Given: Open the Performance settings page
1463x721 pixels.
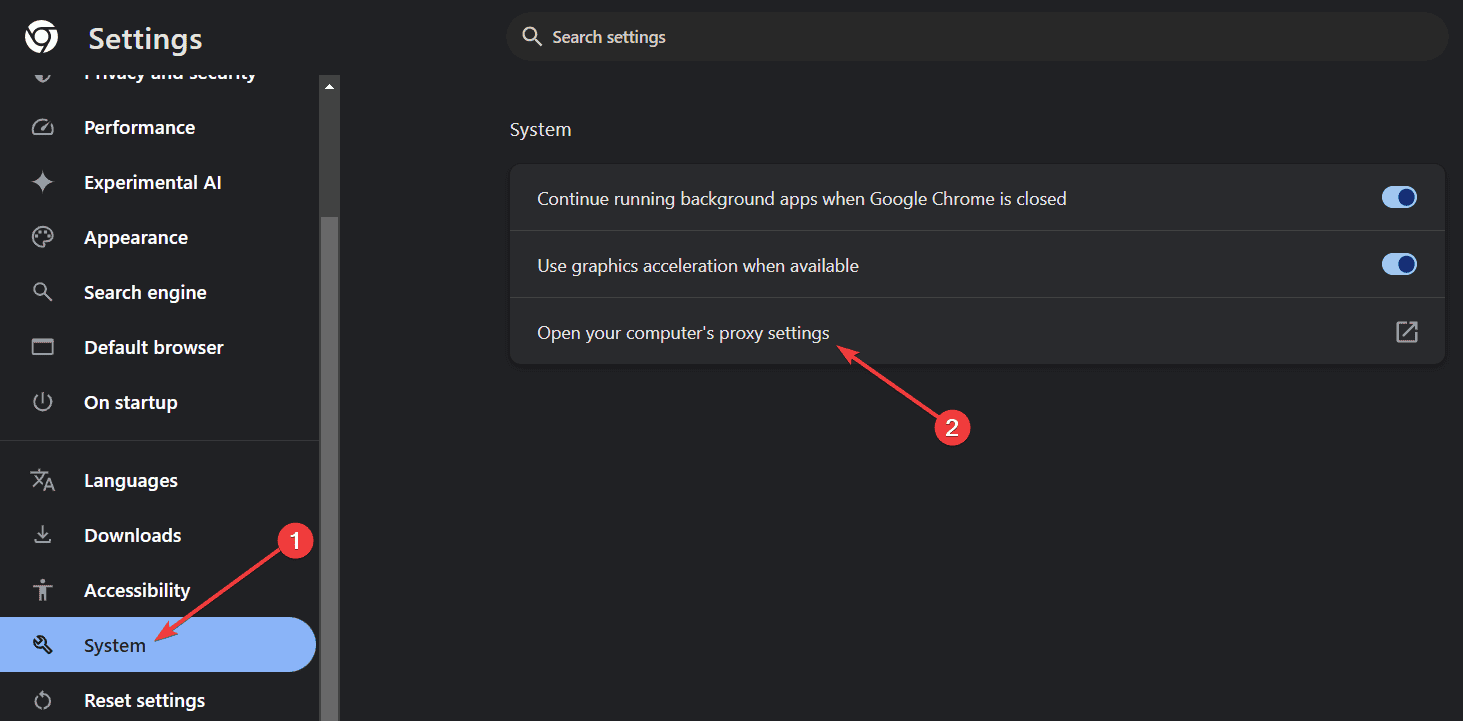Looking at the screenshot, I should tap(139, 128).
